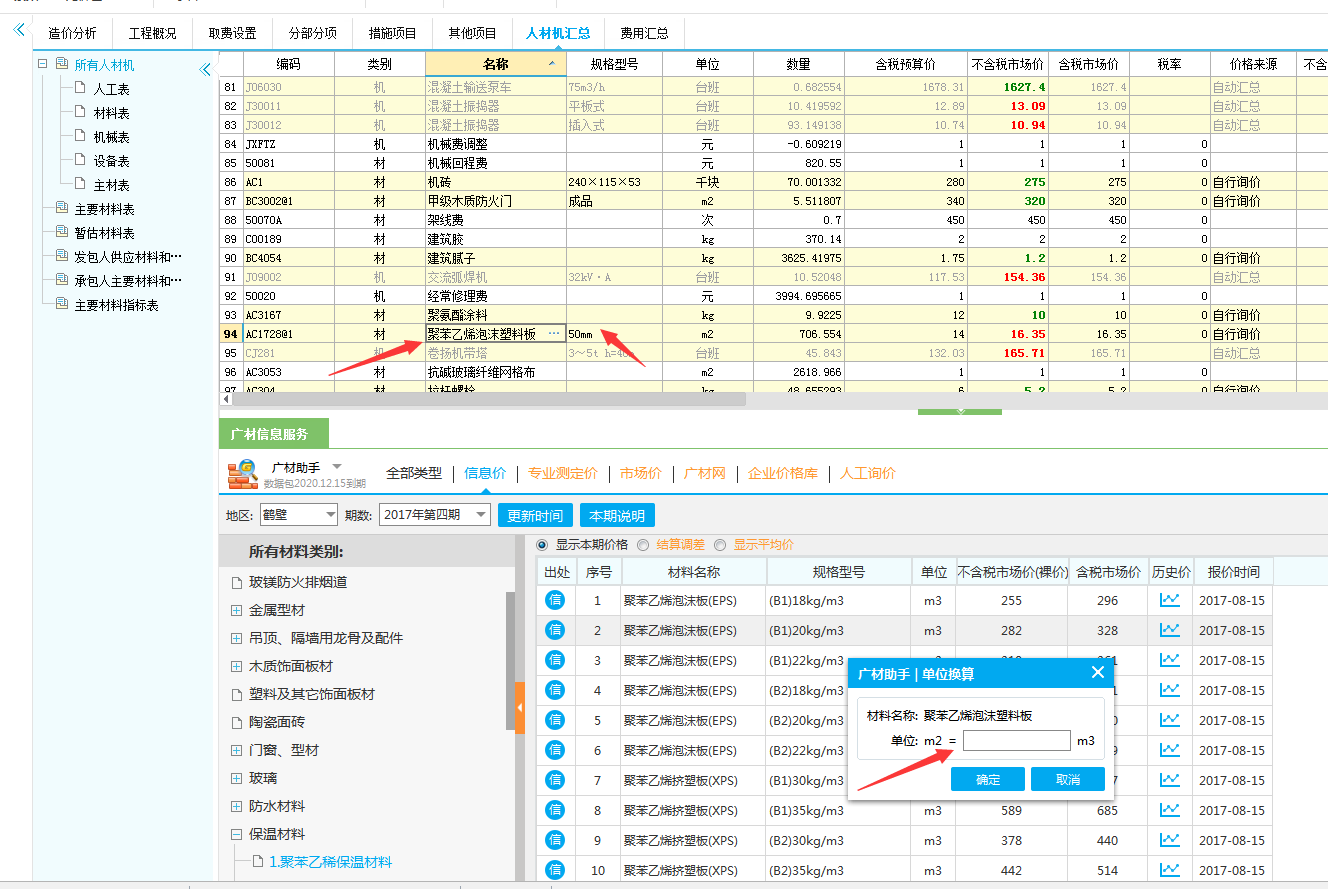Switch to the 分部分项 tab

pyautogui.click(x=312, y=33)
